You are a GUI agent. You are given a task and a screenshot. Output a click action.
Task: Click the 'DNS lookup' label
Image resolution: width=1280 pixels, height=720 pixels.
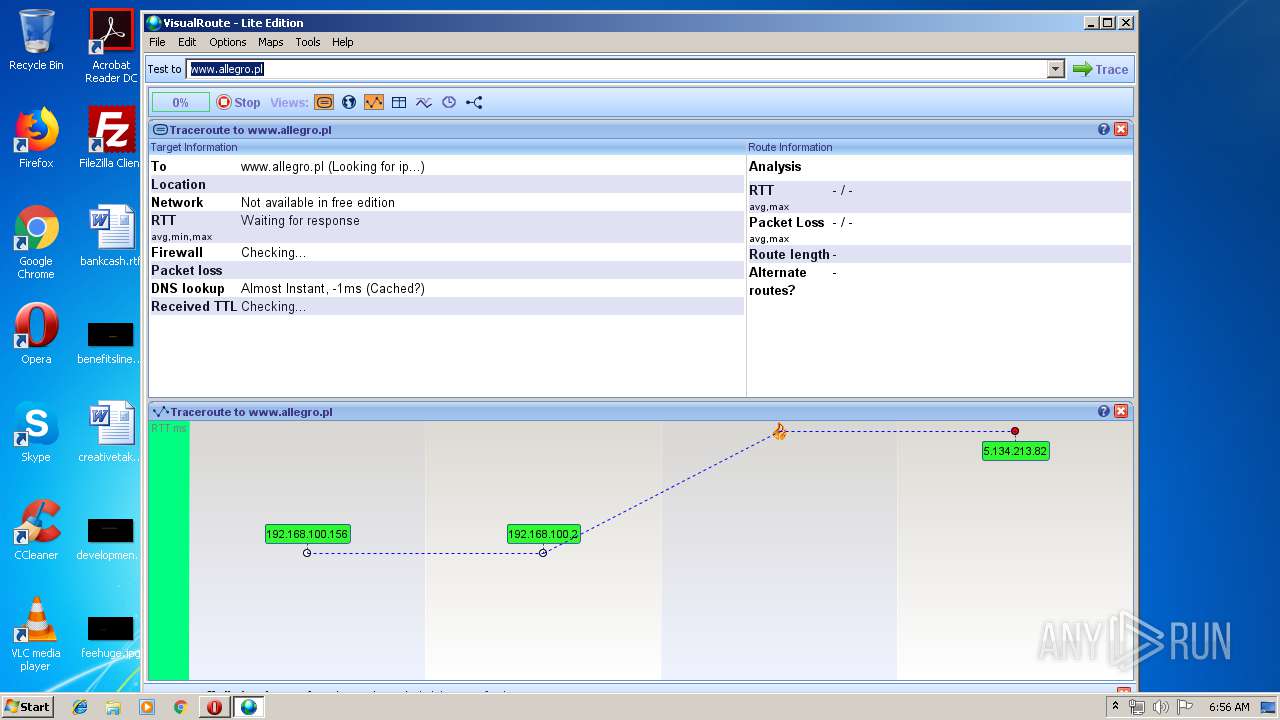188,288
